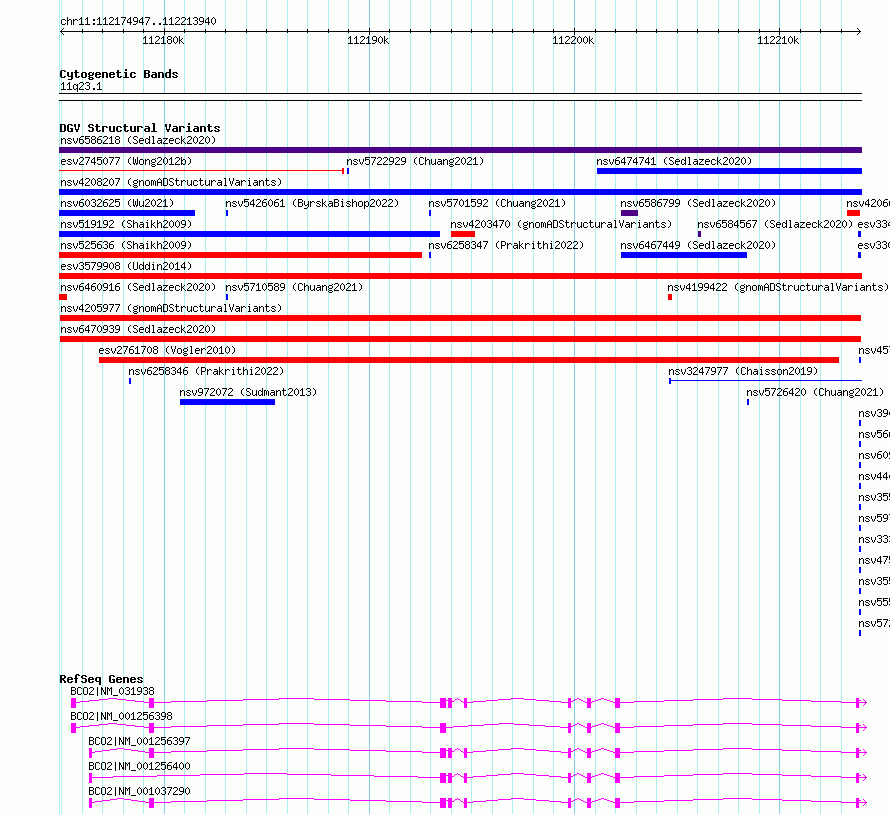Click nsv6586799 (Sedlazeck2020) label
This screenshot has width=890, height=814.
point(698,203)
